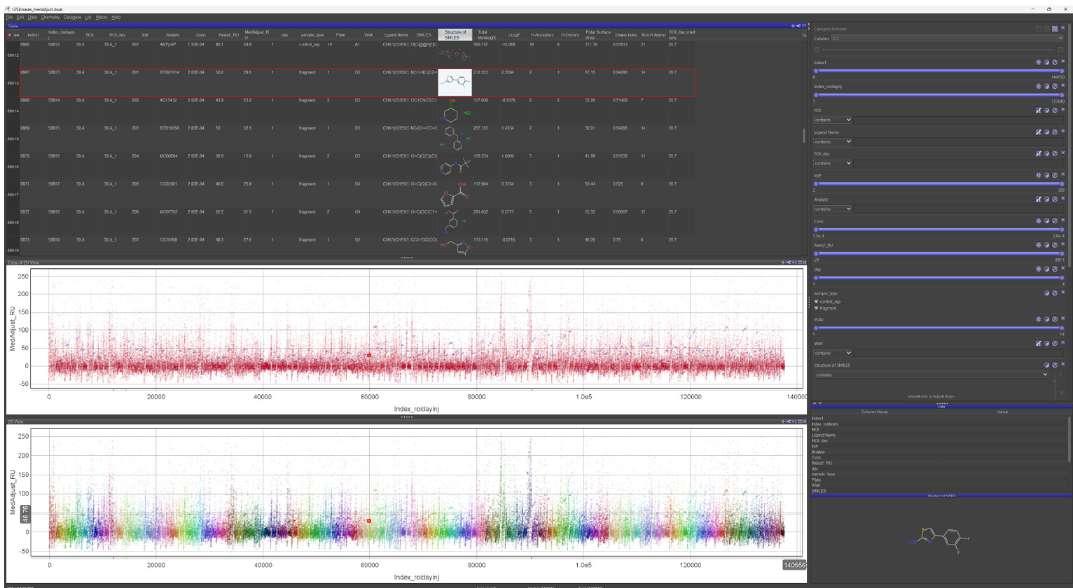Click the leftmost icon of the ROI filter
1073x588 pixels.
pyautogui.click(x=1038, y=110)
